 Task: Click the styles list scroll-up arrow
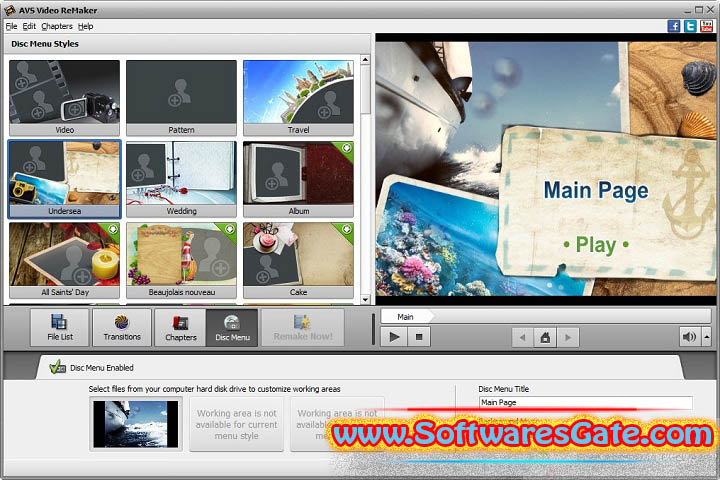click(x=366, y=60)
